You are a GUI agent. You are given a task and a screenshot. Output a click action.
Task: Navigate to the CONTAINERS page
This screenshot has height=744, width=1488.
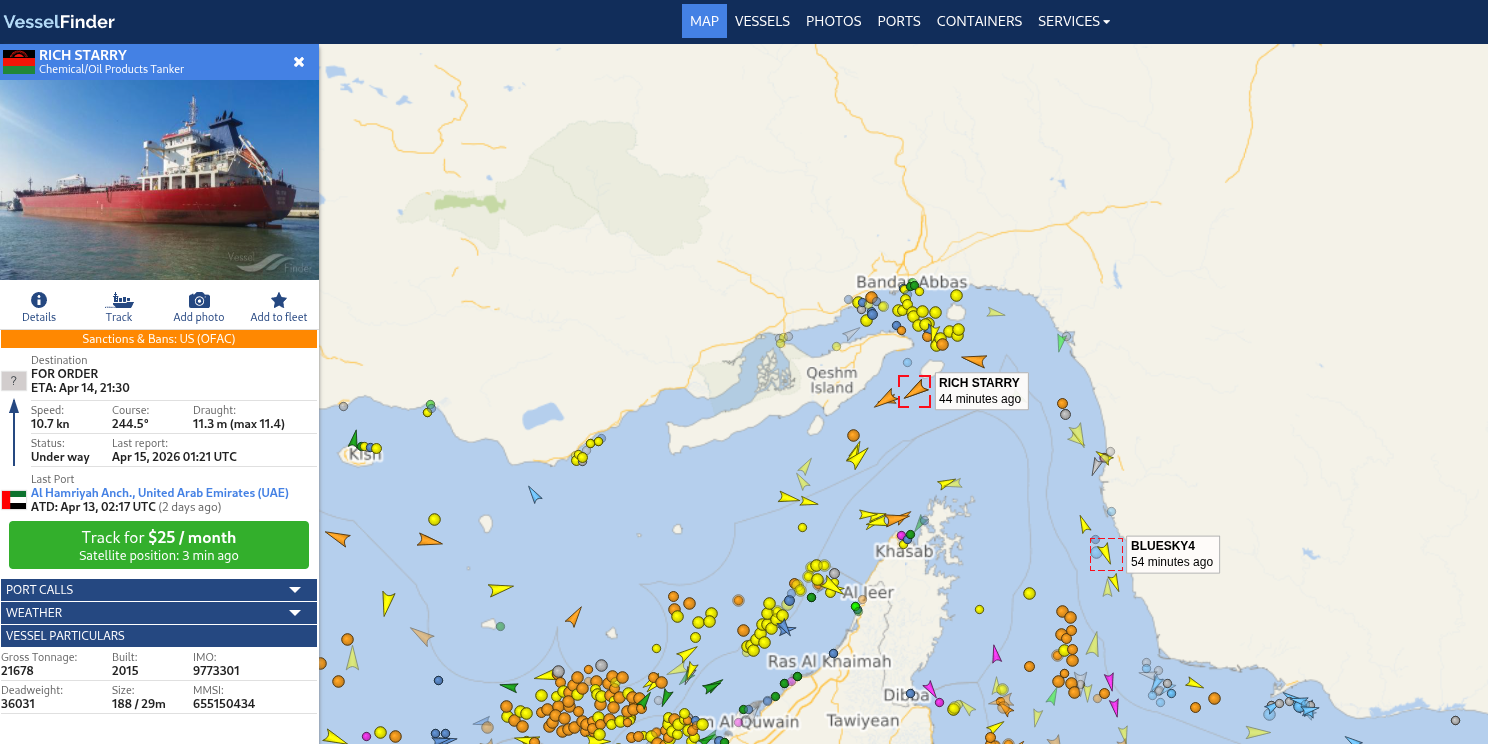979,21
